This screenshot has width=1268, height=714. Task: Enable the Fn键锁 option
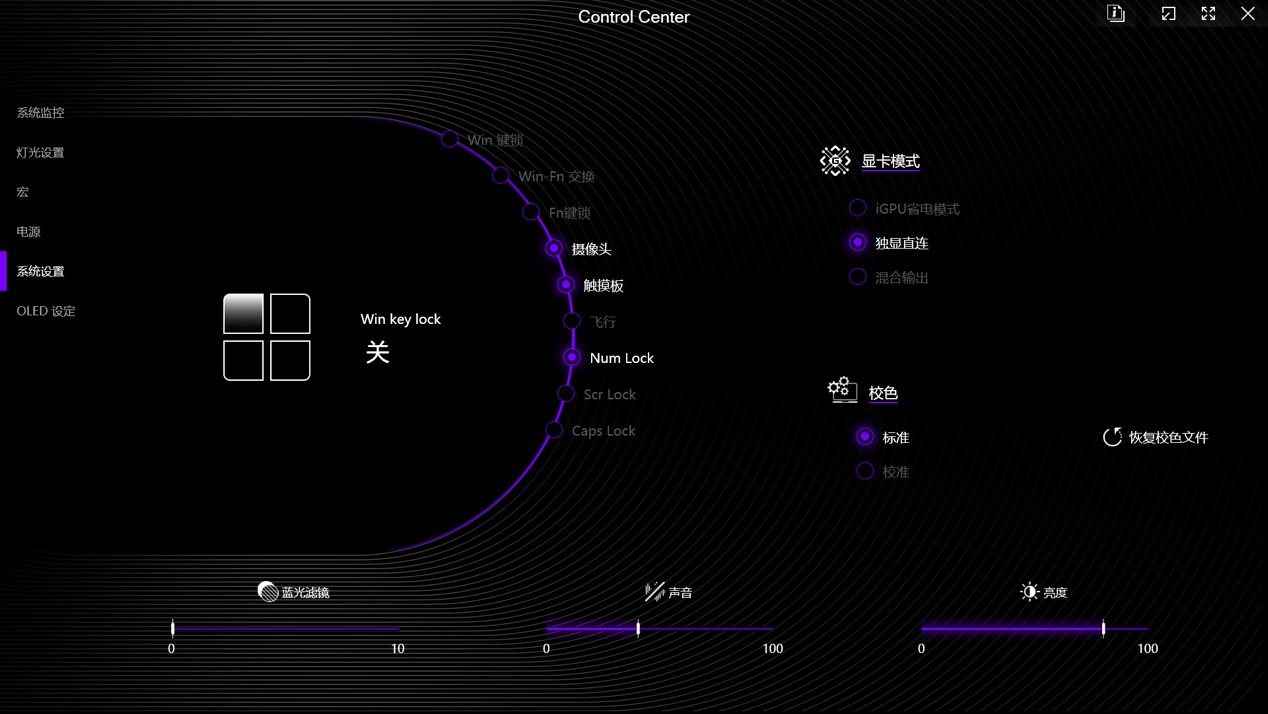(531, 212)
